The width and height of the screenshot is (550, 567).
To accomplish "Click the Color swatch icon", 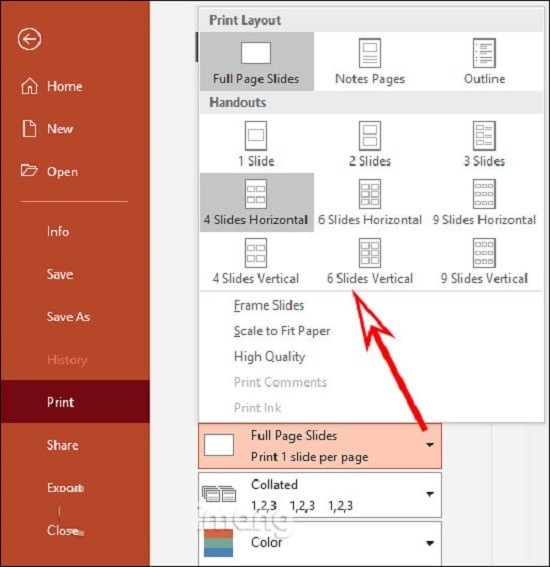I will (x=218, y=543).
